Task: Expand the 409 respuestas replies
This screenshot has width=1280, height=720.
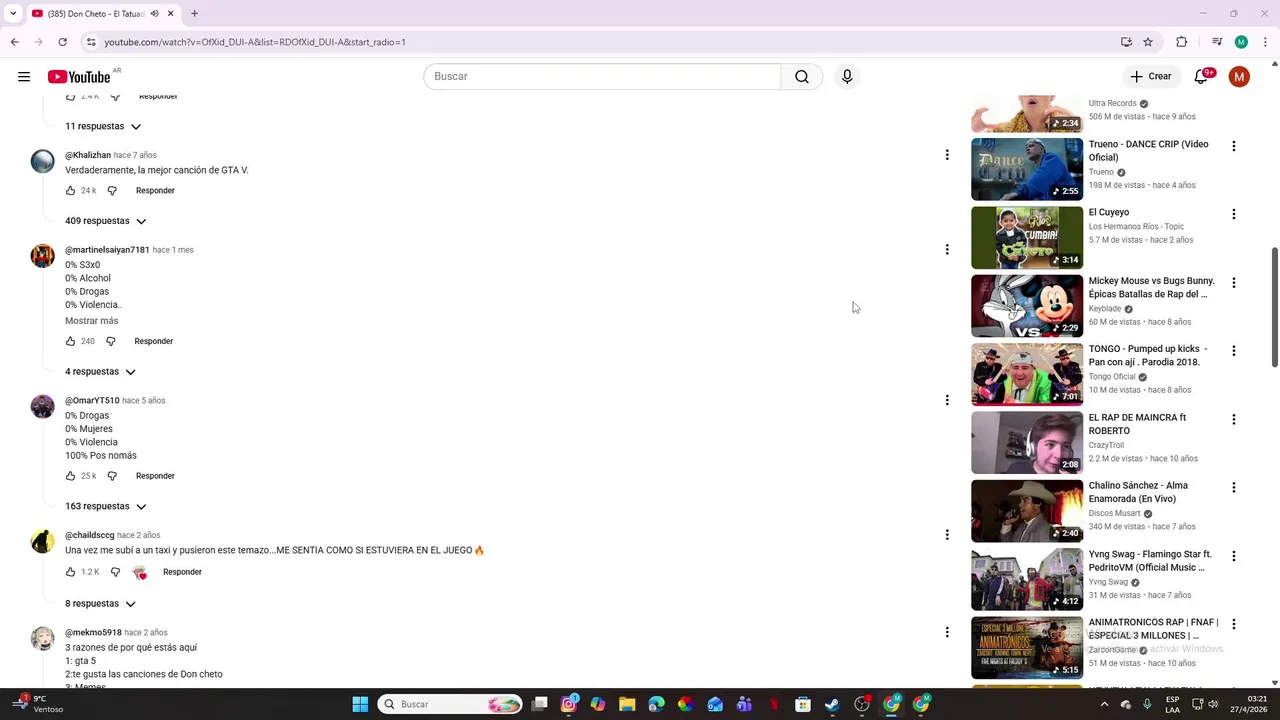Action: [105, 221]
